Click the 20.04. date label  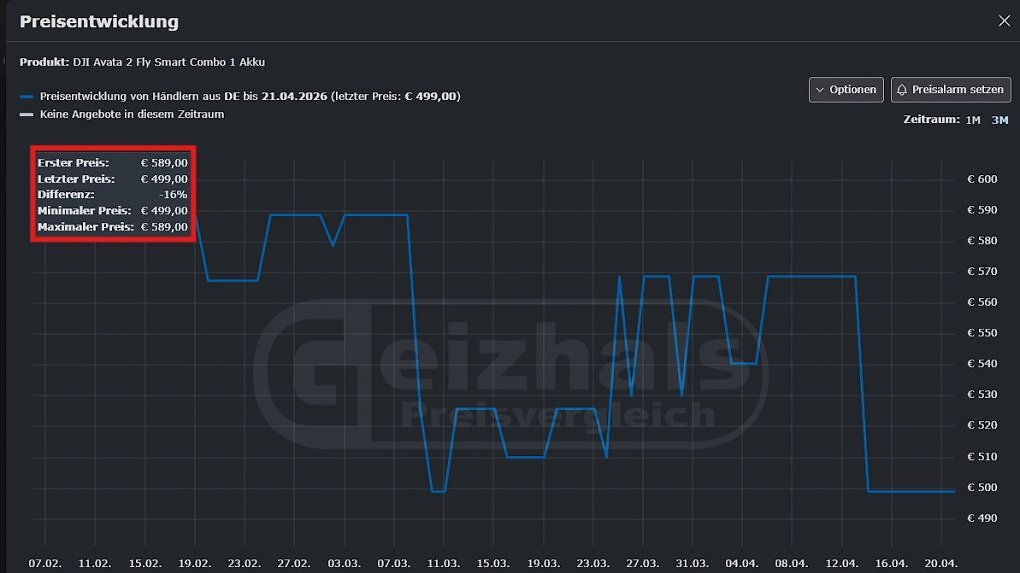point(941,563)
